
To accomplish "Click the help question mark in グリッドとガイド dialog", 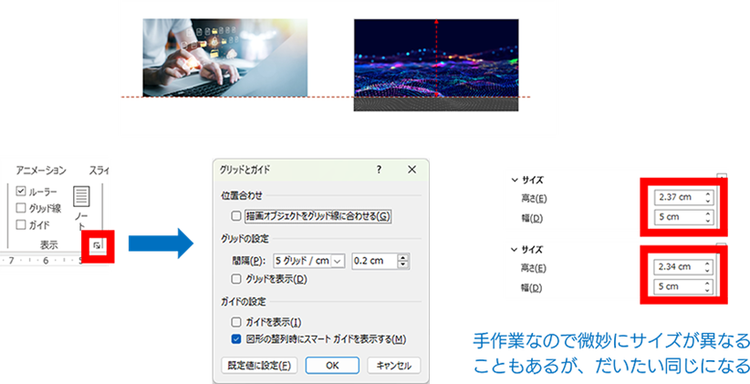I will tap(379, 169).
